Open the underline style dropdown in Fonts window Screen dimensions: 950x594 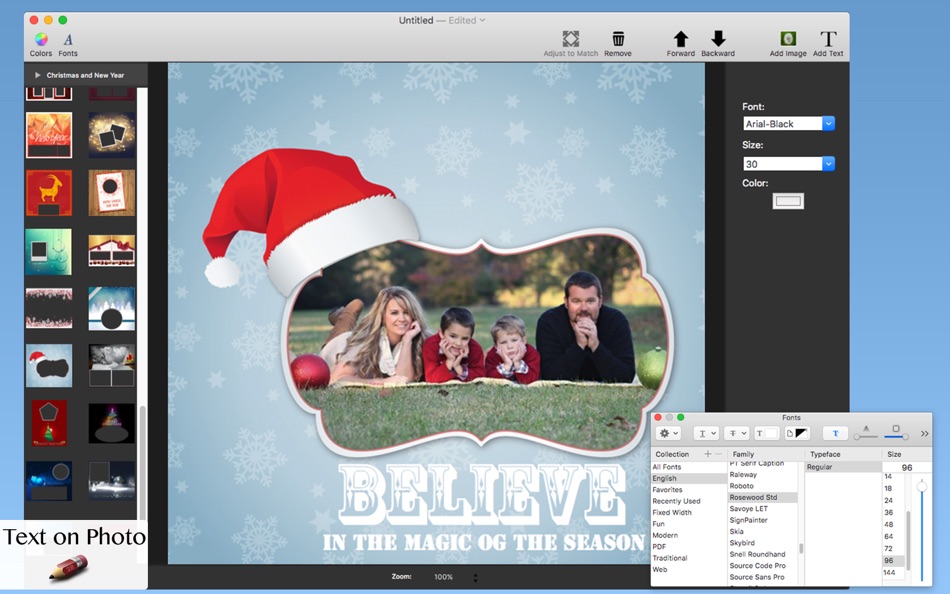[706, 433]
